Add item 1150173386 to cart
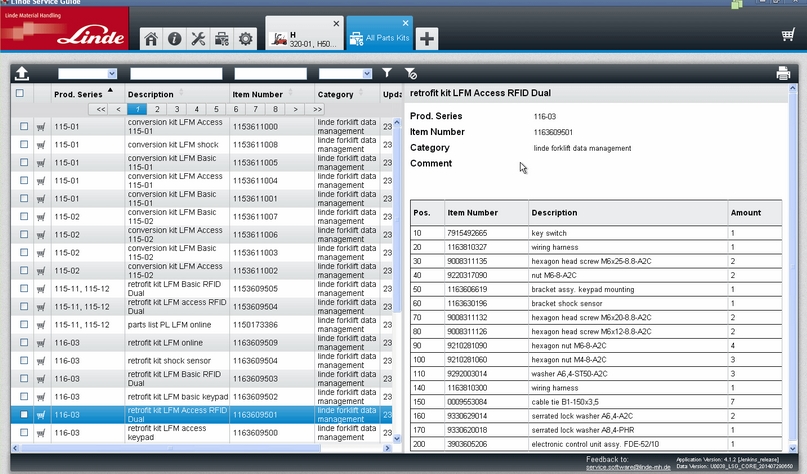The height and width of the screenshot is (474, 807). (41, 325)
